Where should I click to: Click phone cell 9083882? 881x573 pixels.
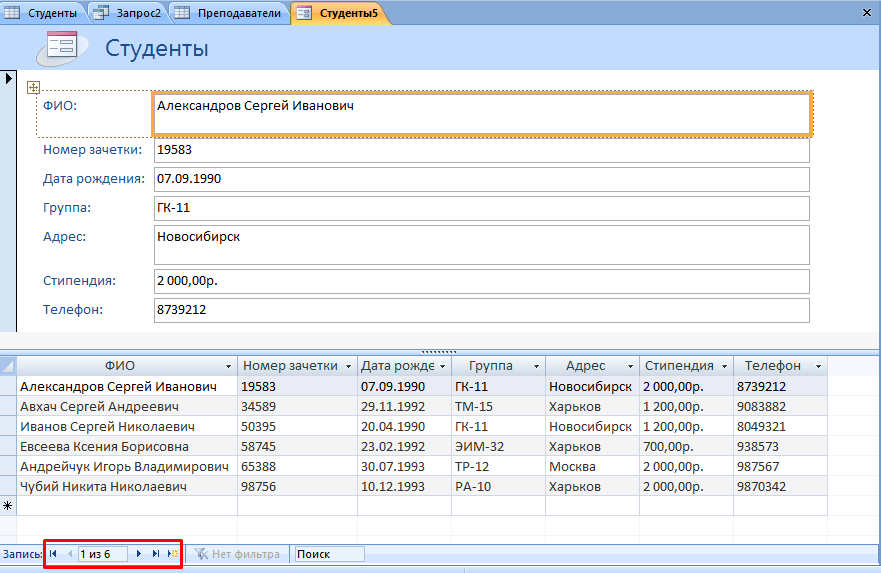tap(780, 406)
